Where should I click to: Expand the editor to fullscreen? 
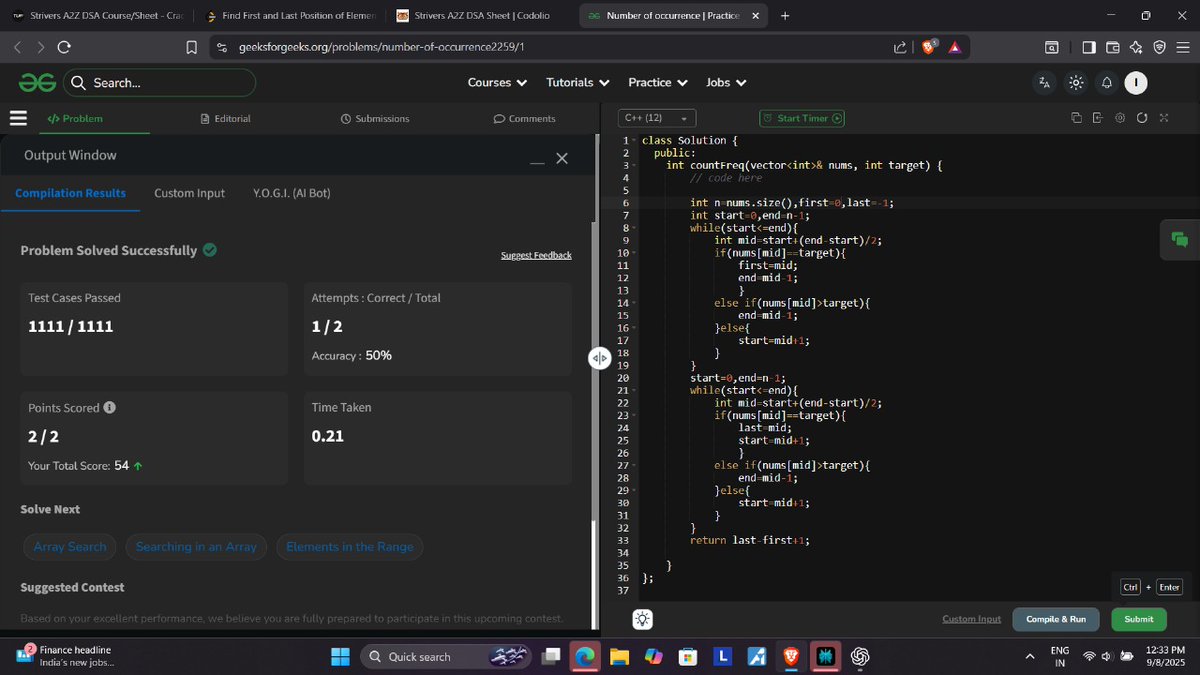pos(1163,117)
